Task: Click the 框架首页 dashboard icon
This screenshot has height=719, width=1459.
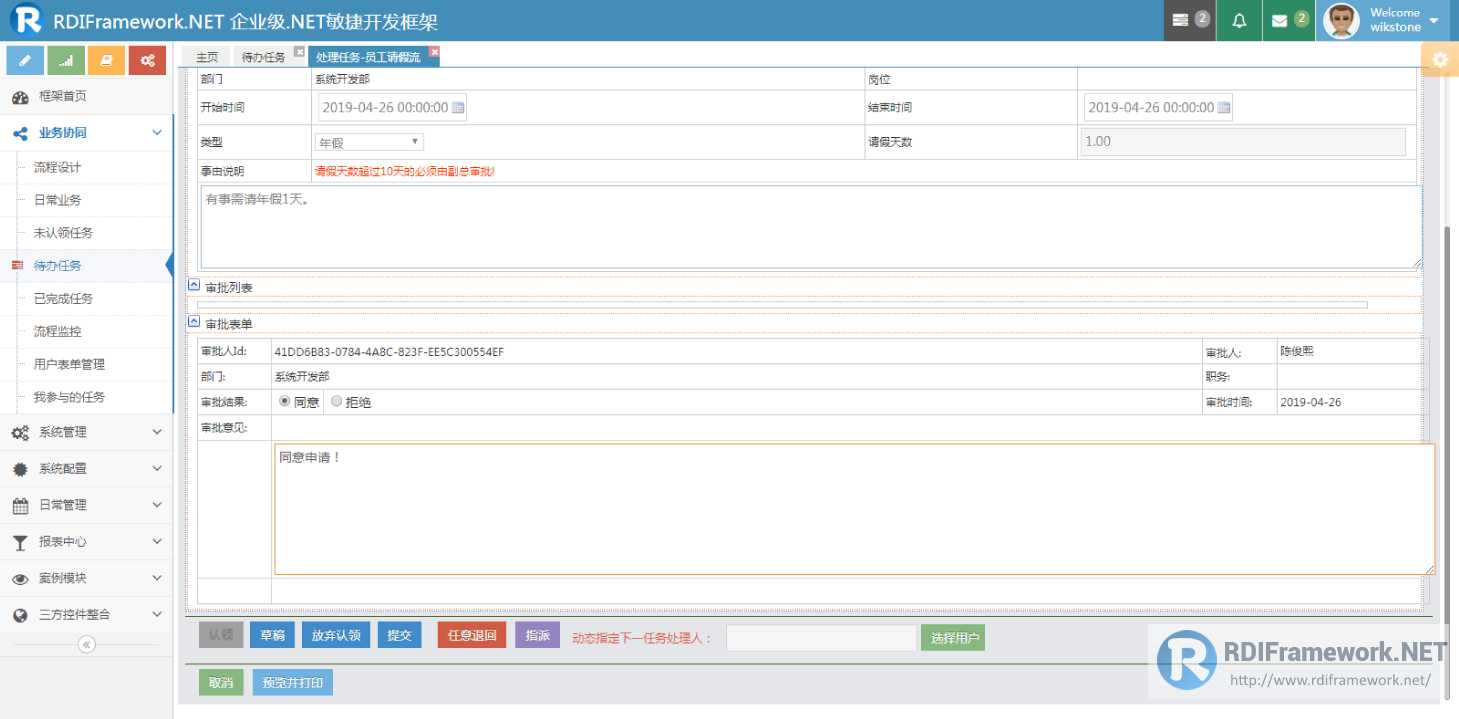Action: [20, 97]
